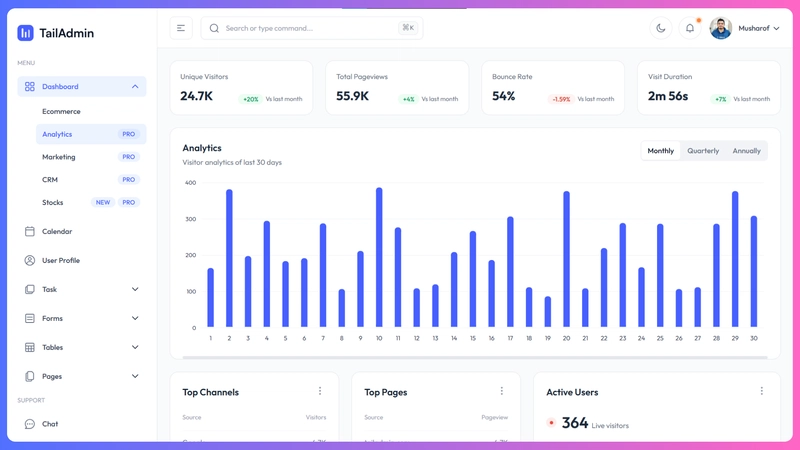Collapse the Dashboard menu group
Viewport: 800px width, 450px height.
click(135, 87)
